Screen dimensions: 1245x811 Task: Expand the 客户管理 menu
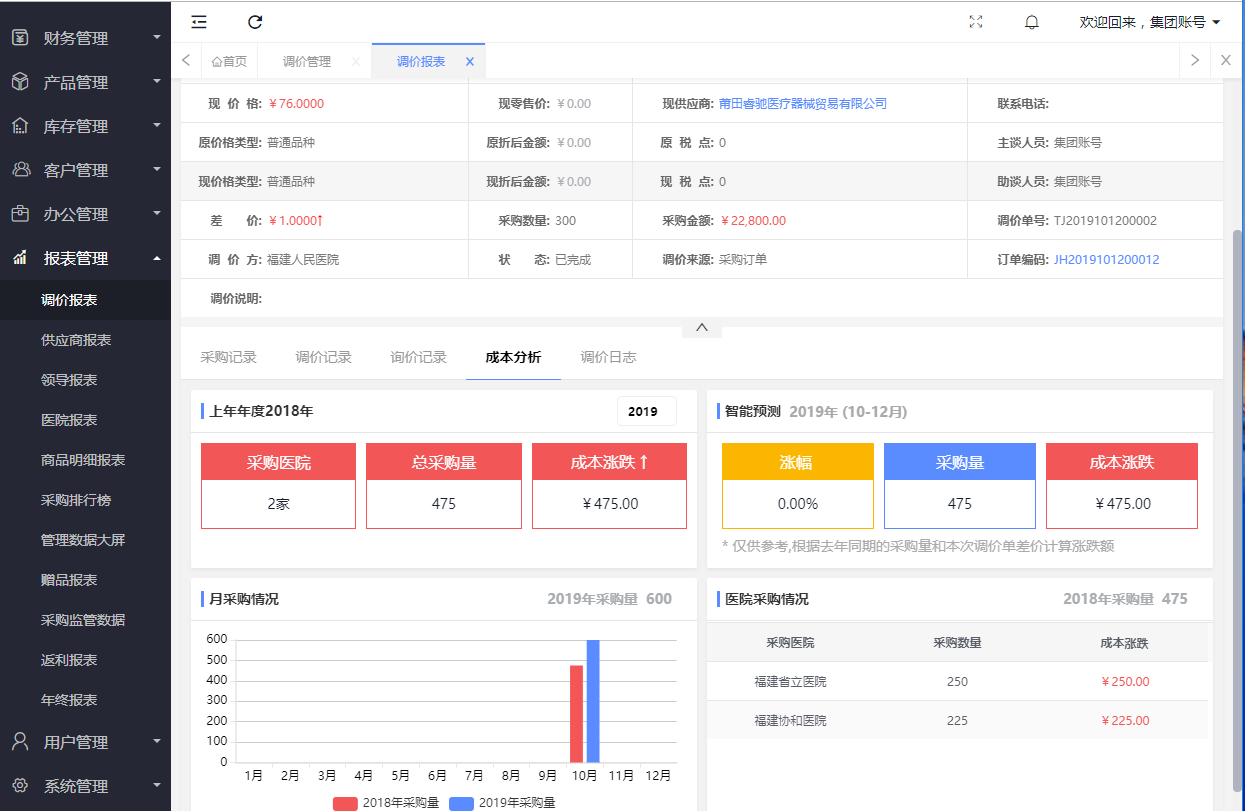click(157, 170)
